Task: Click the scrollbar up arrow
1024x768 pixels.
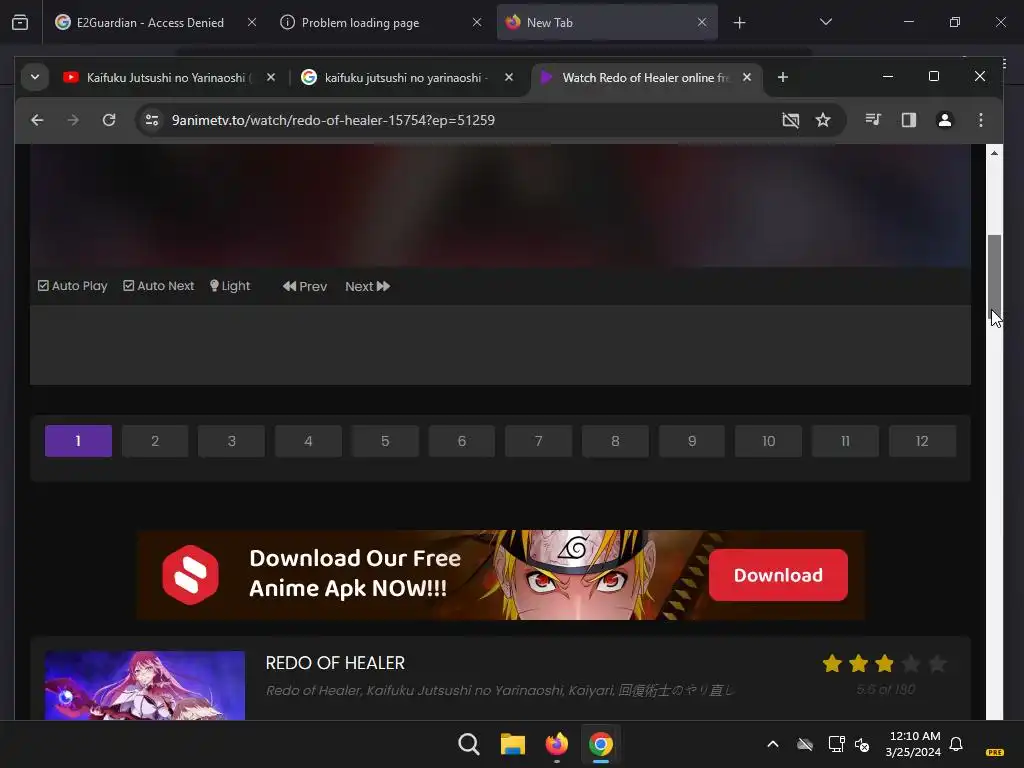Action: pos(994,153)
